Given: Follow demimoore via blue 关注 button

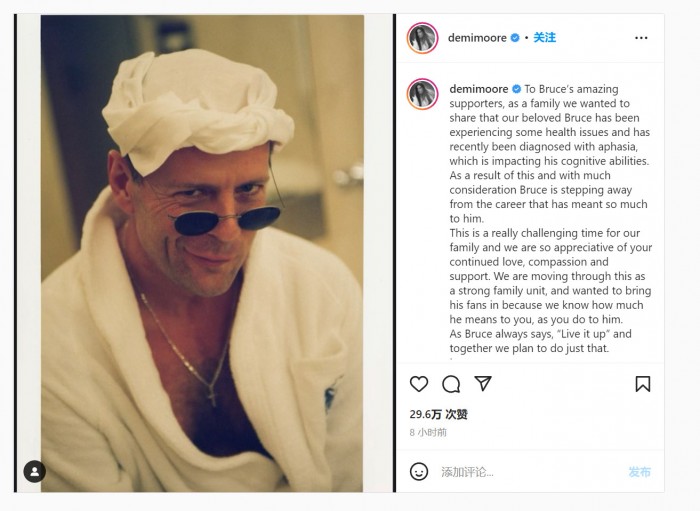Looking at the screenshot, I should click(545, 37).
